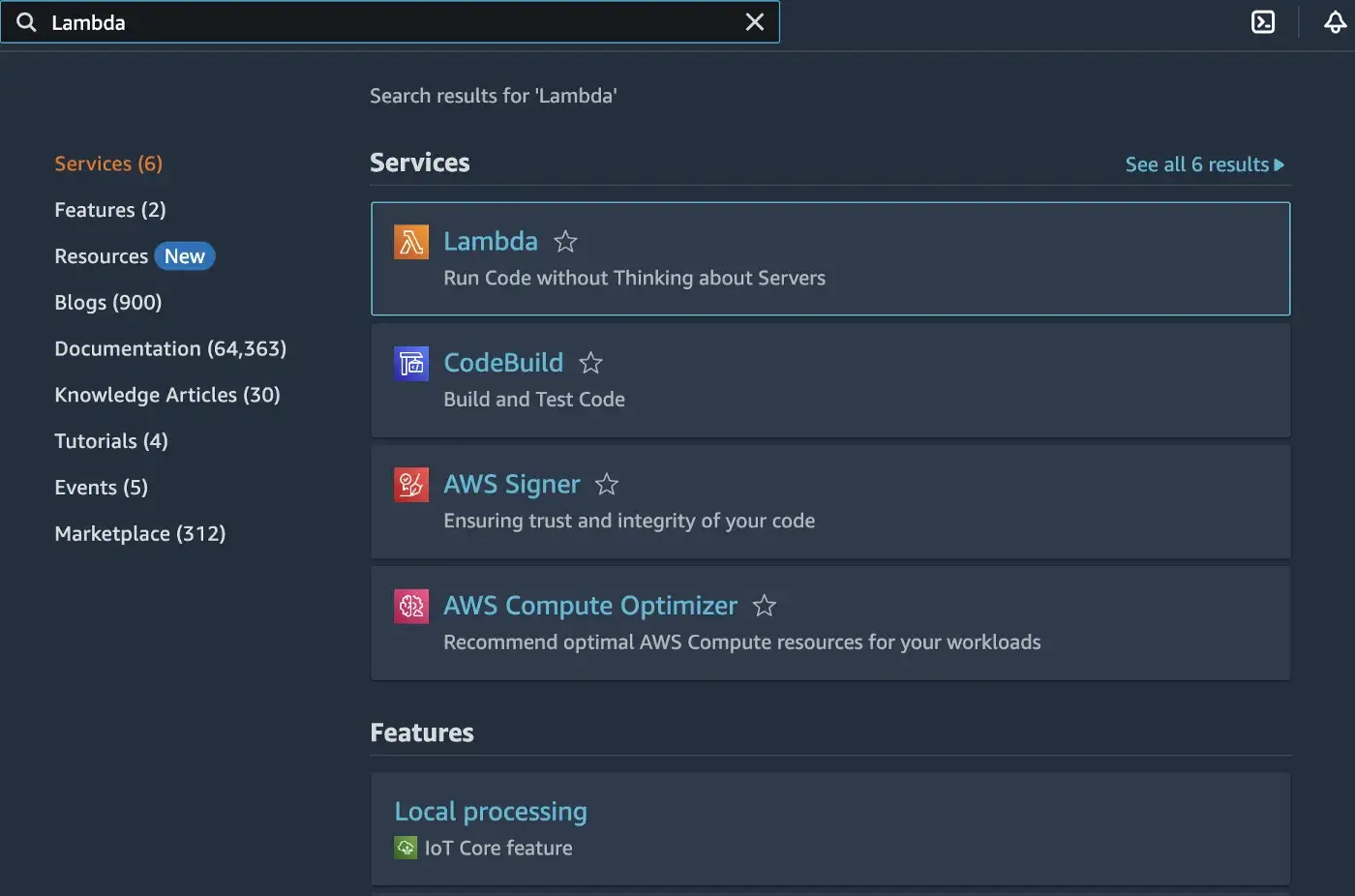
Task: Click the AWS Signer service icon
Action: pos(411,485)
